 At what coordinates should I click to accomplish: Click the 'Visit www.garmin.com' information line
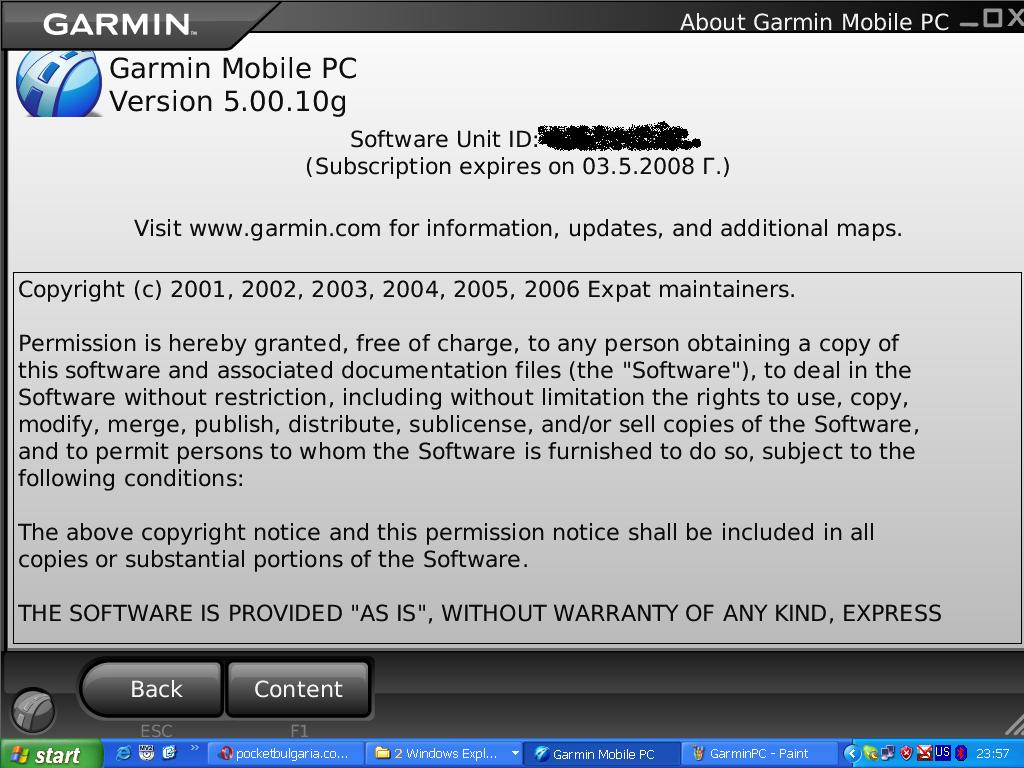coord(518,229)
